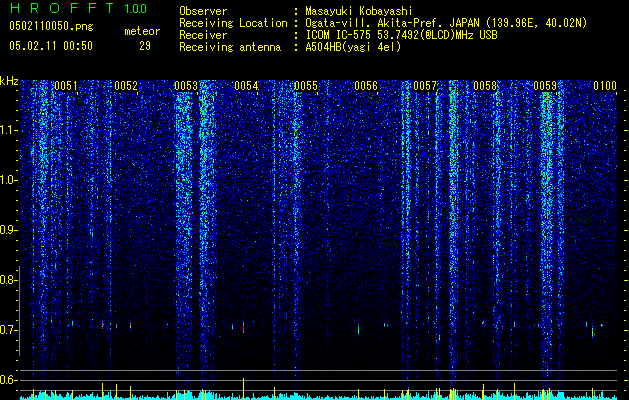This screenshot has height=400, width=629.
Task: Select the 0.8 kHz axis label
Action: pos(7,280)
